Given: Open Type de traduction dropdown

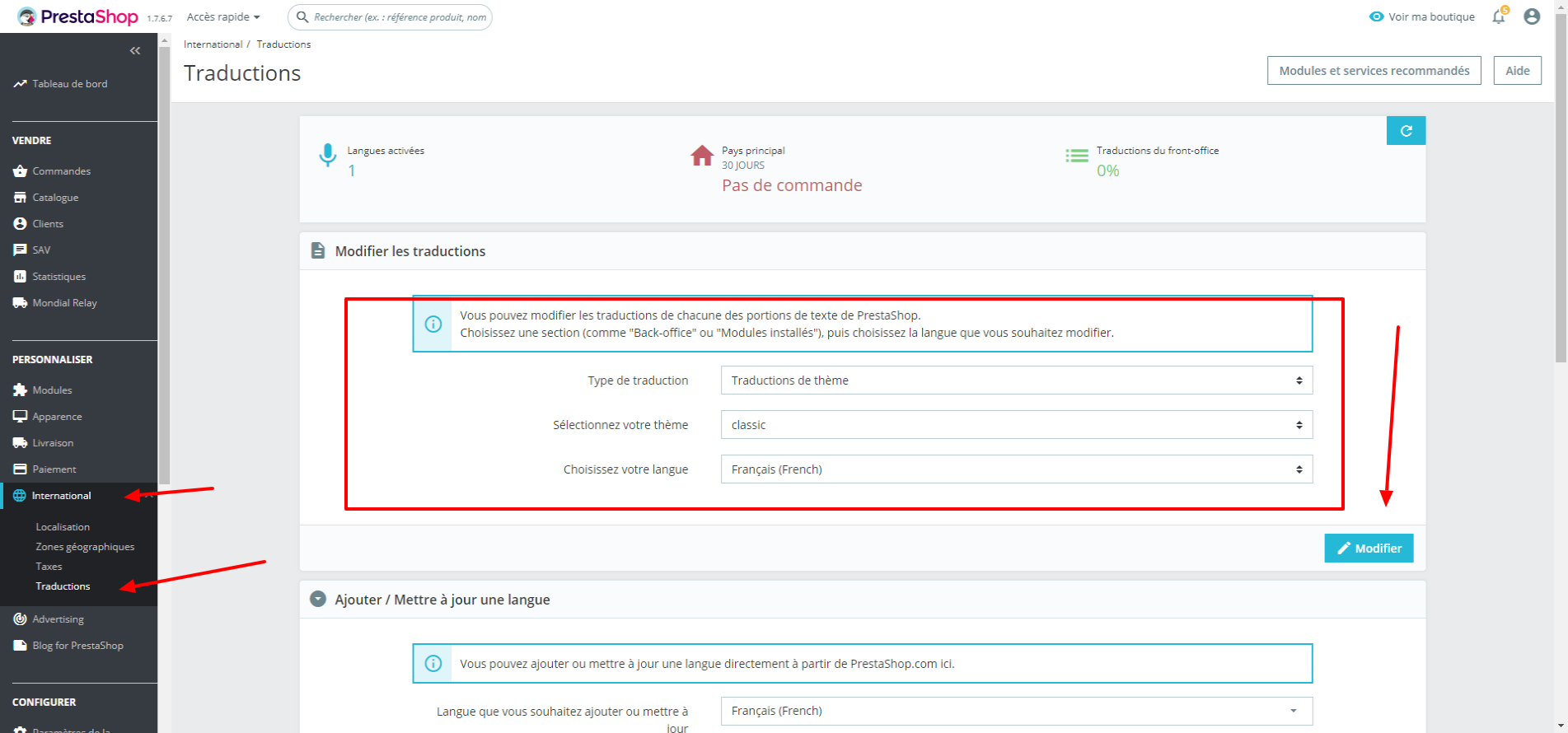Looking at the screenshot, I should click(1016, 381).
